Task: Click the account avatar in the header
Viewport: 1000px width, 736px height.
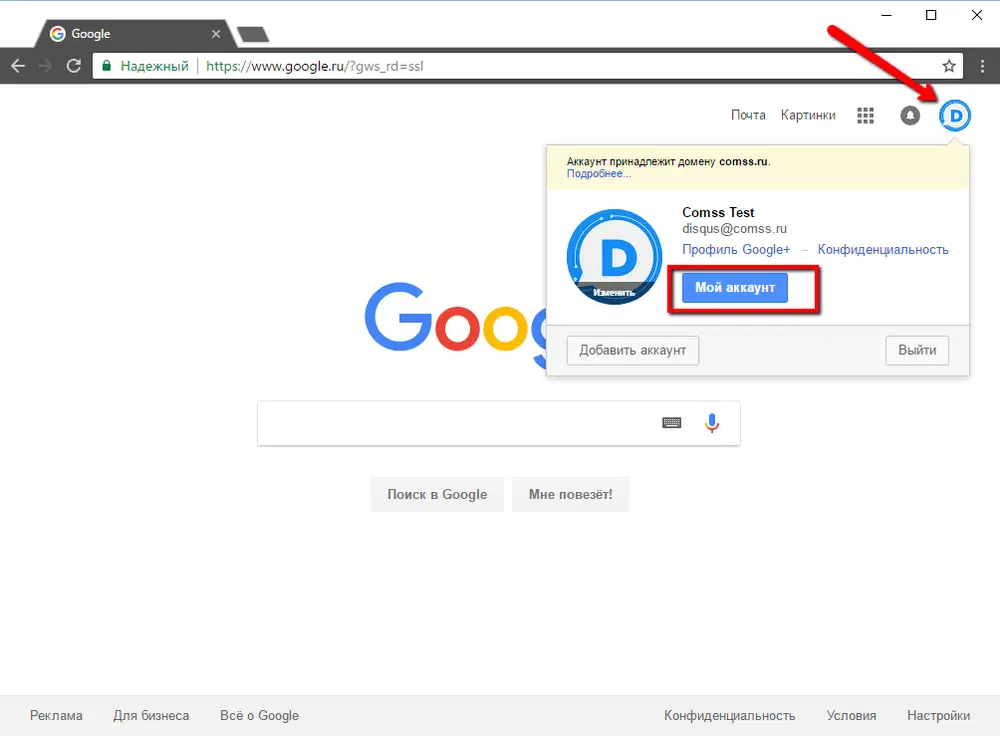Action: tap(955, 115)
